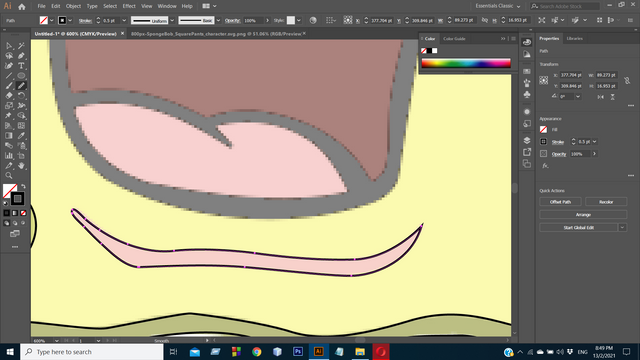The width and height of the screenshot is (640, 360).
Task: Open the Basic brush definition dropdown
Action: (x=218, y=20)
